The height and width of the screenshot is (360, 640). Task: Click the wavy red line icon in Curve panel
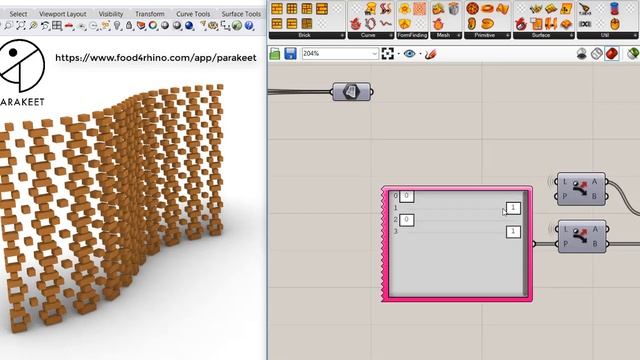pyautogui.click(x=385, y=24)
